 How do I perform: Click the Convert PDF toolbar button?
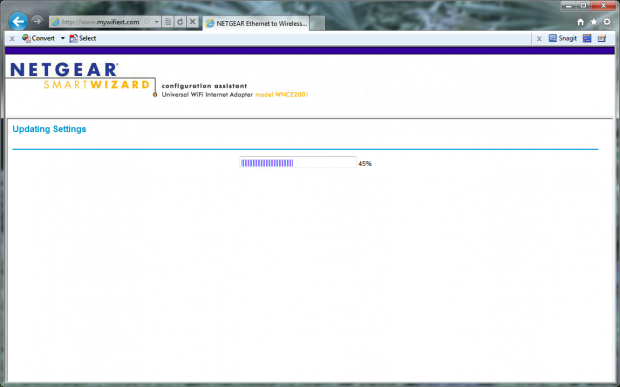click(x=38, y=38)
